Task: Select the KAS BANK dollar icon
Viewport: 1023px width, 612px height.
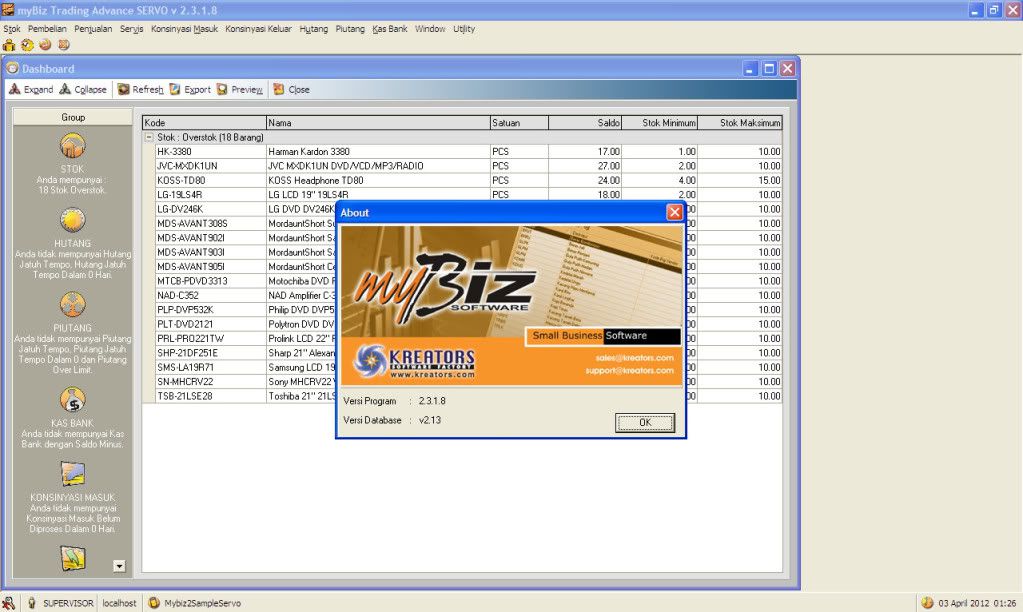Action: 72,400
